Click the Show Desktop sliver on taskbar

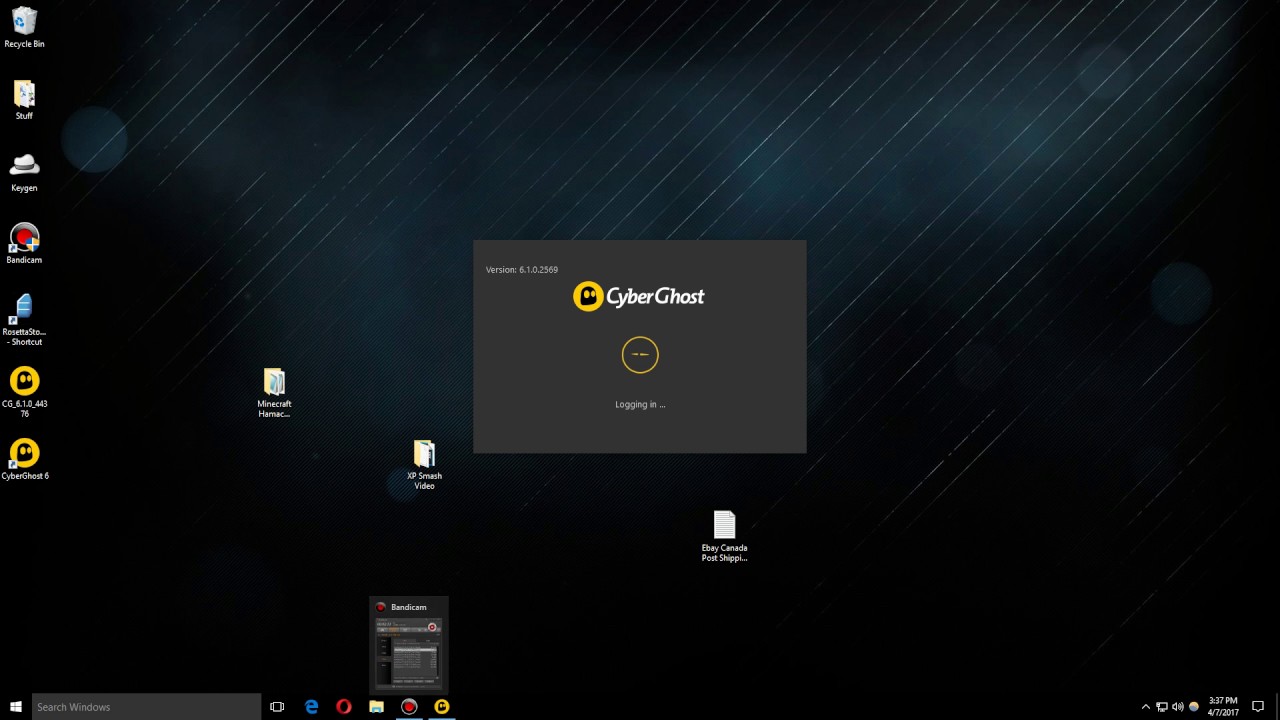click(1277, 707)
